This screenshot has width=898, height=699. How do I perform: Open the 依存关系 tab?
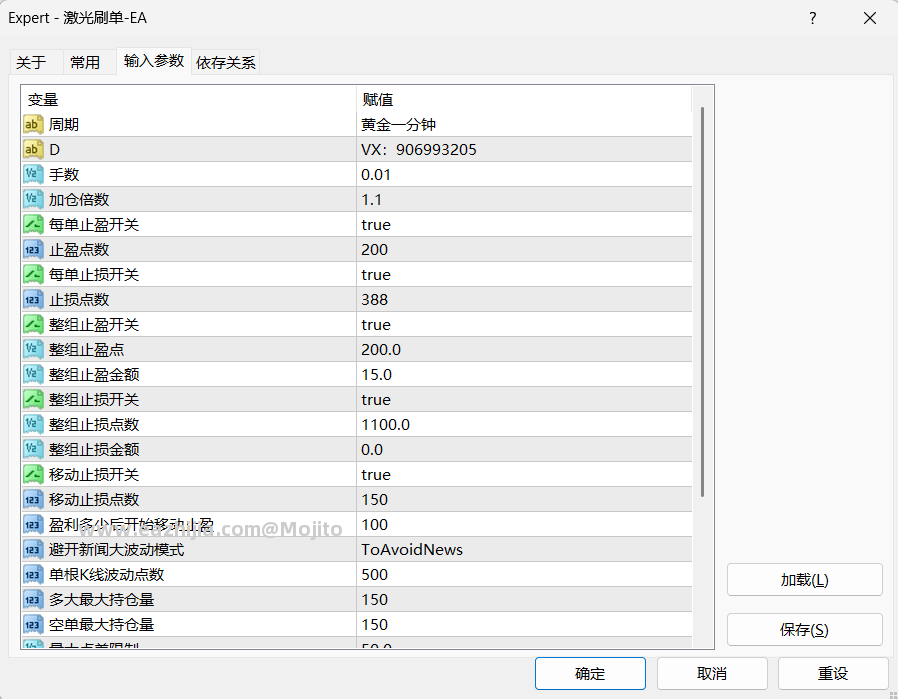tap(226, 62)
